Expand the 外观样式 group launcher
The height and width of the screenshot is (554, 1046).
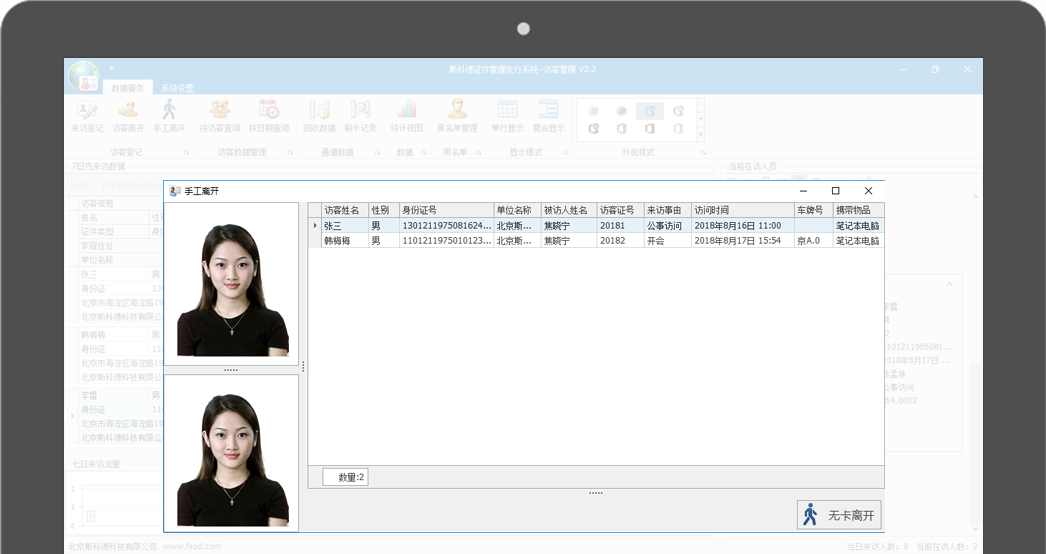703,153
